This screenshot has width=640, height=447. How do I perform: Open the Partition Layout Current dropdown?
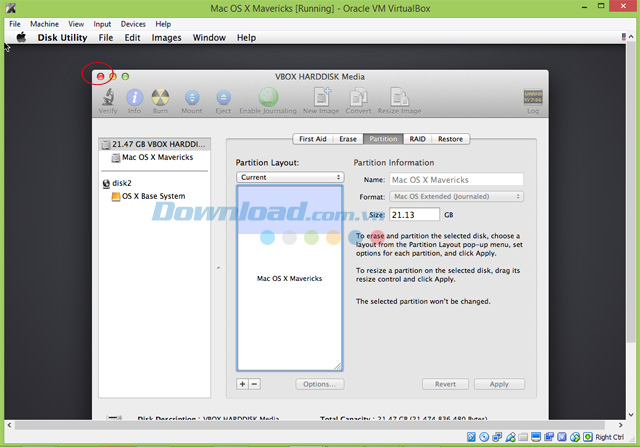tap(290, 177)
